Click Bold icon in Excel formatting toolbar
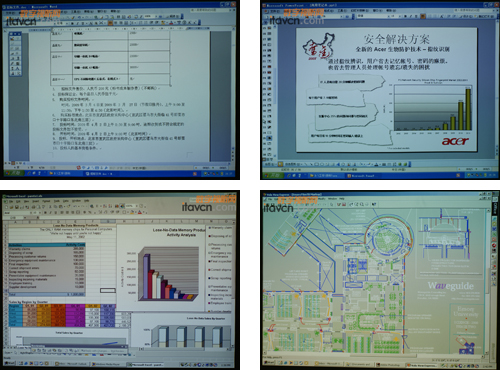The image size is (500, 370). 45,213
